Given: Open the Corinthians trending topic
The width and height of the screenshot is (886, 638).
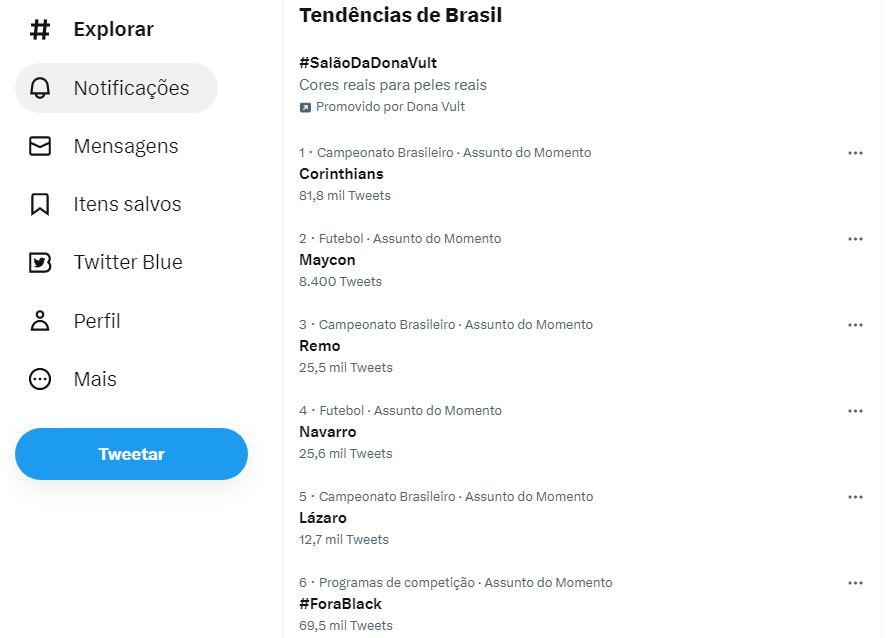Looking at the screenshot, I should 341,174.
